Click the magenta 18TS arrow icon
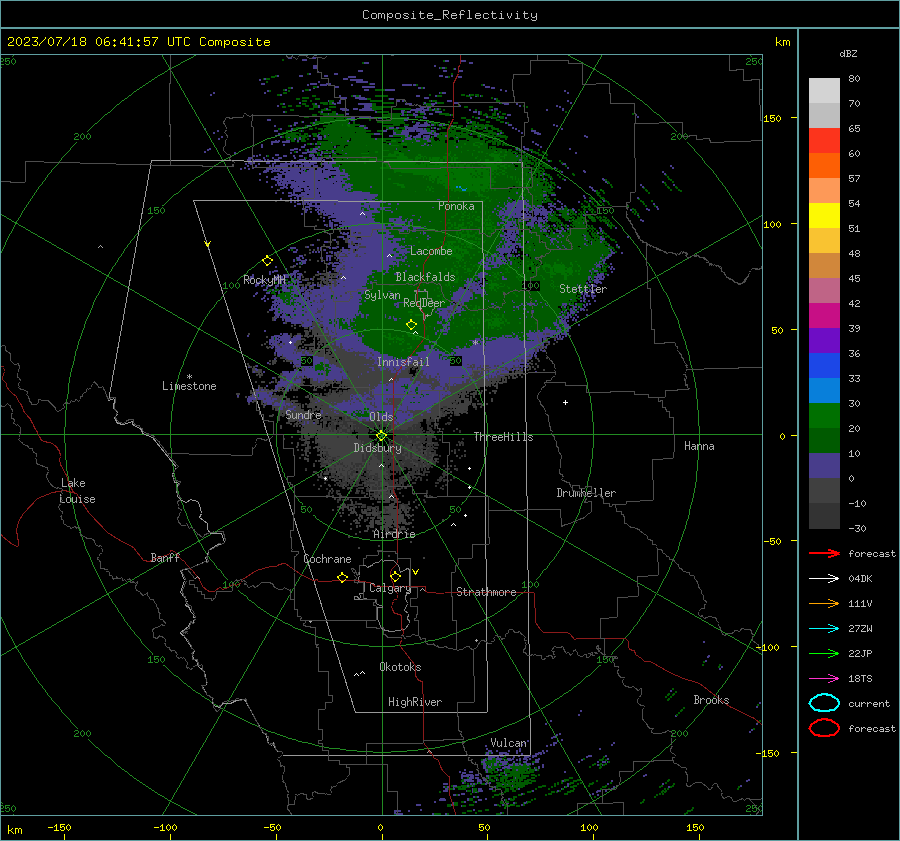The image size is (900, 841). [x=824, y=679]
